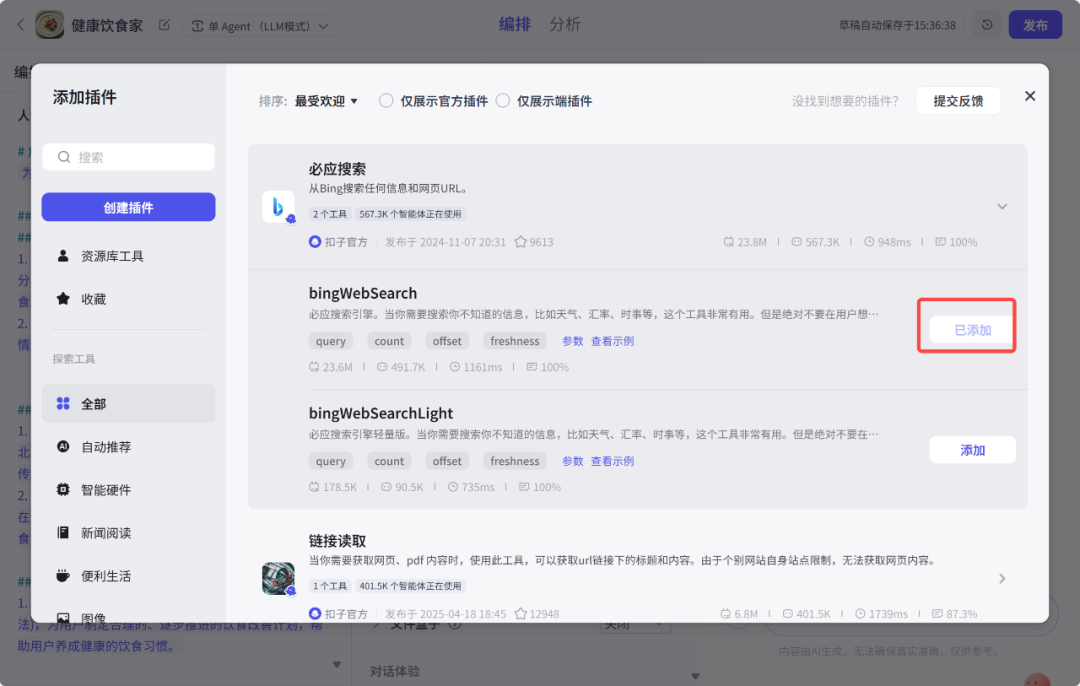
Task: Click the 便利生活 cup icon
Action: (63, 576)
